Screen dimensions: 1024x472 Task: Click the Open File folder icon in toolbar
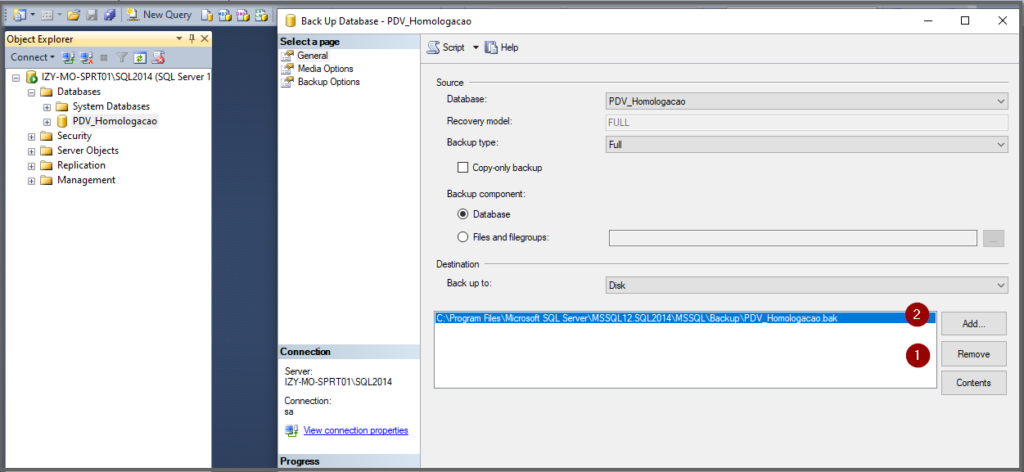(x=74, y=14)
